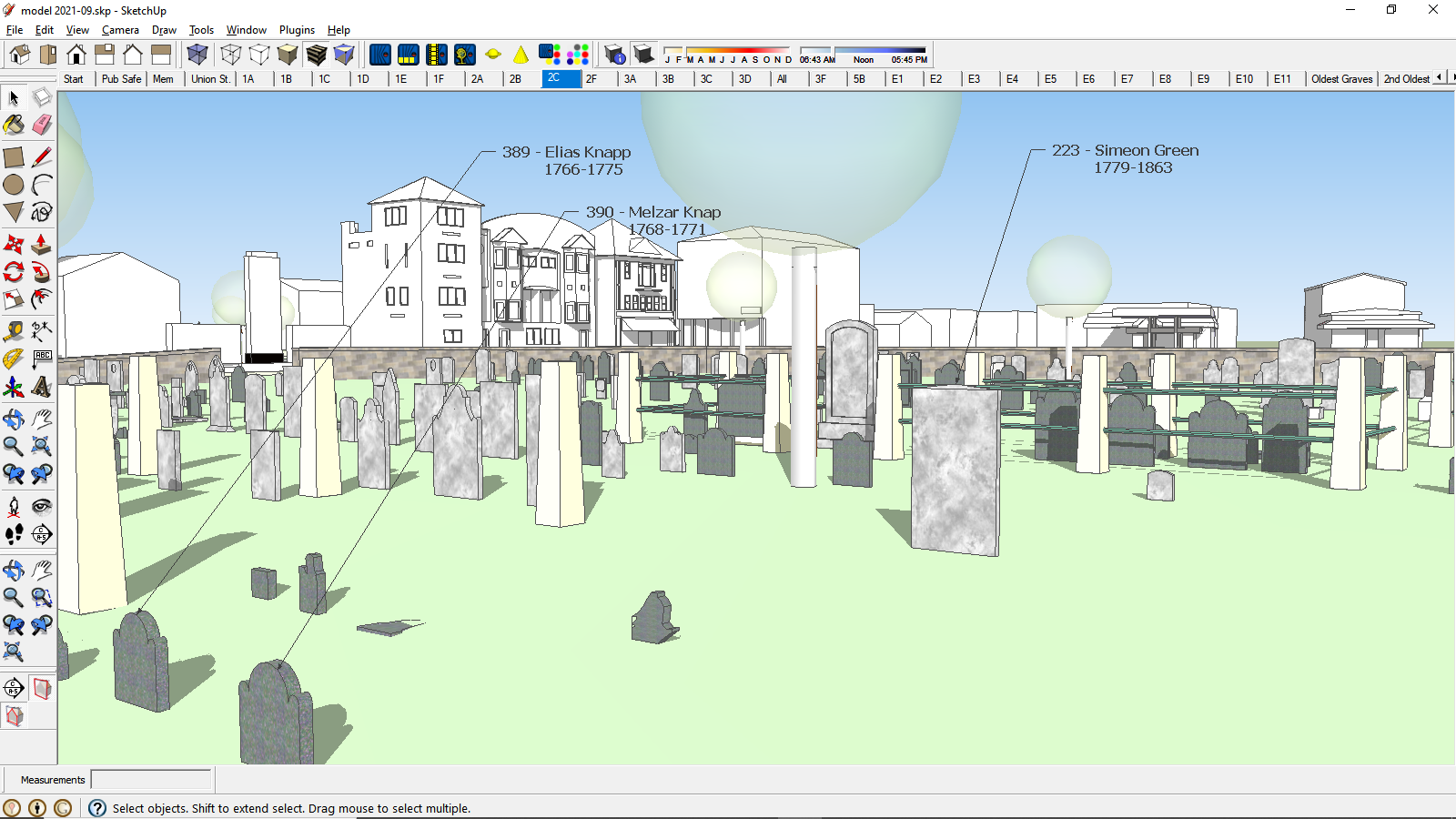Select the Rectangle drawing tool

point(14,157)
